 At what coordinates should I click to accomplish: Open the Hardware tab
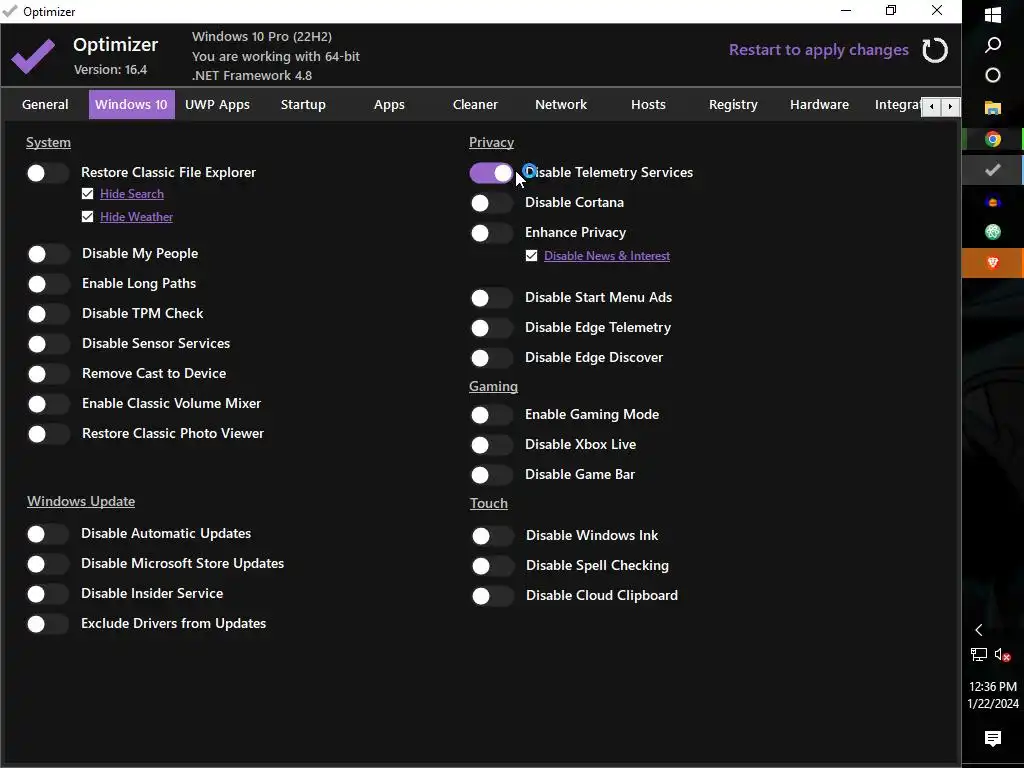pyautogui.click(x=820, y=104)
